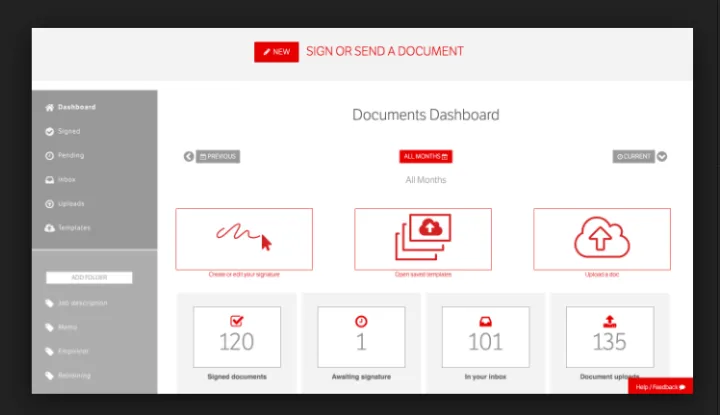Click the red NEW button

coord(276,52)
